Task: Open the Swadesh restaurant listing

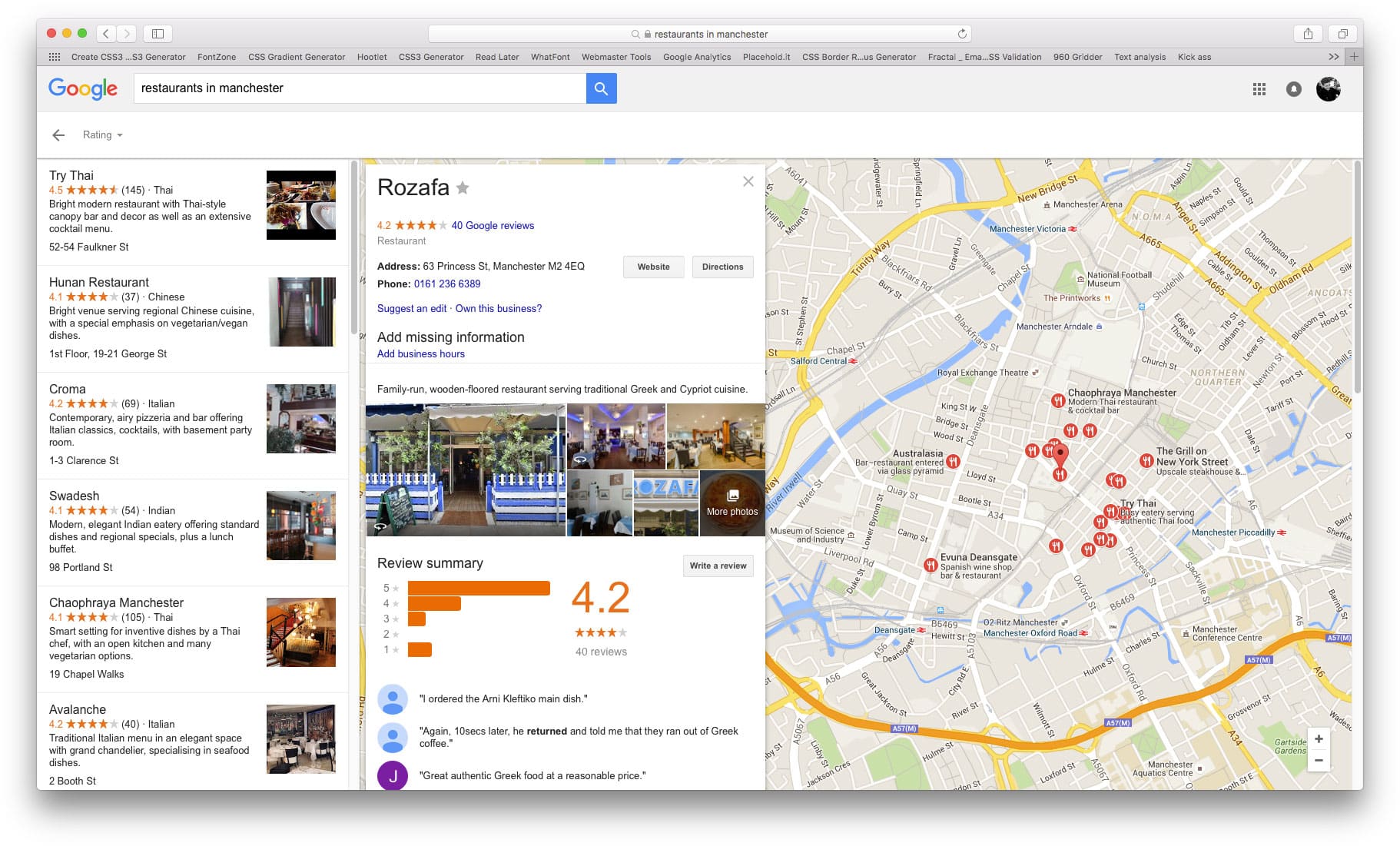Action: point(193,532)
